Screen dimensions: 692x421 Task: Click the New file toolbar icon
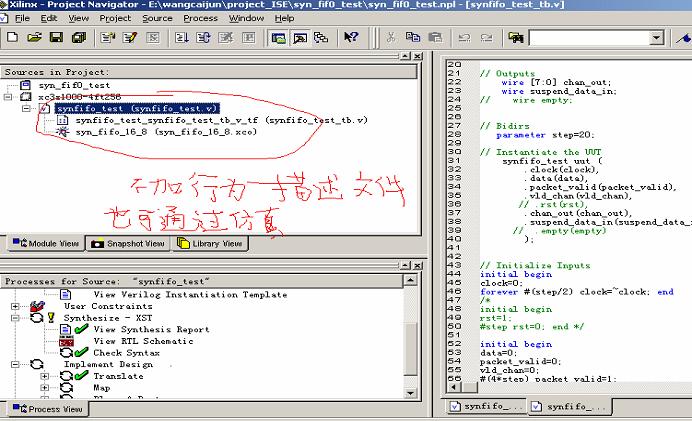pos(13,37)
